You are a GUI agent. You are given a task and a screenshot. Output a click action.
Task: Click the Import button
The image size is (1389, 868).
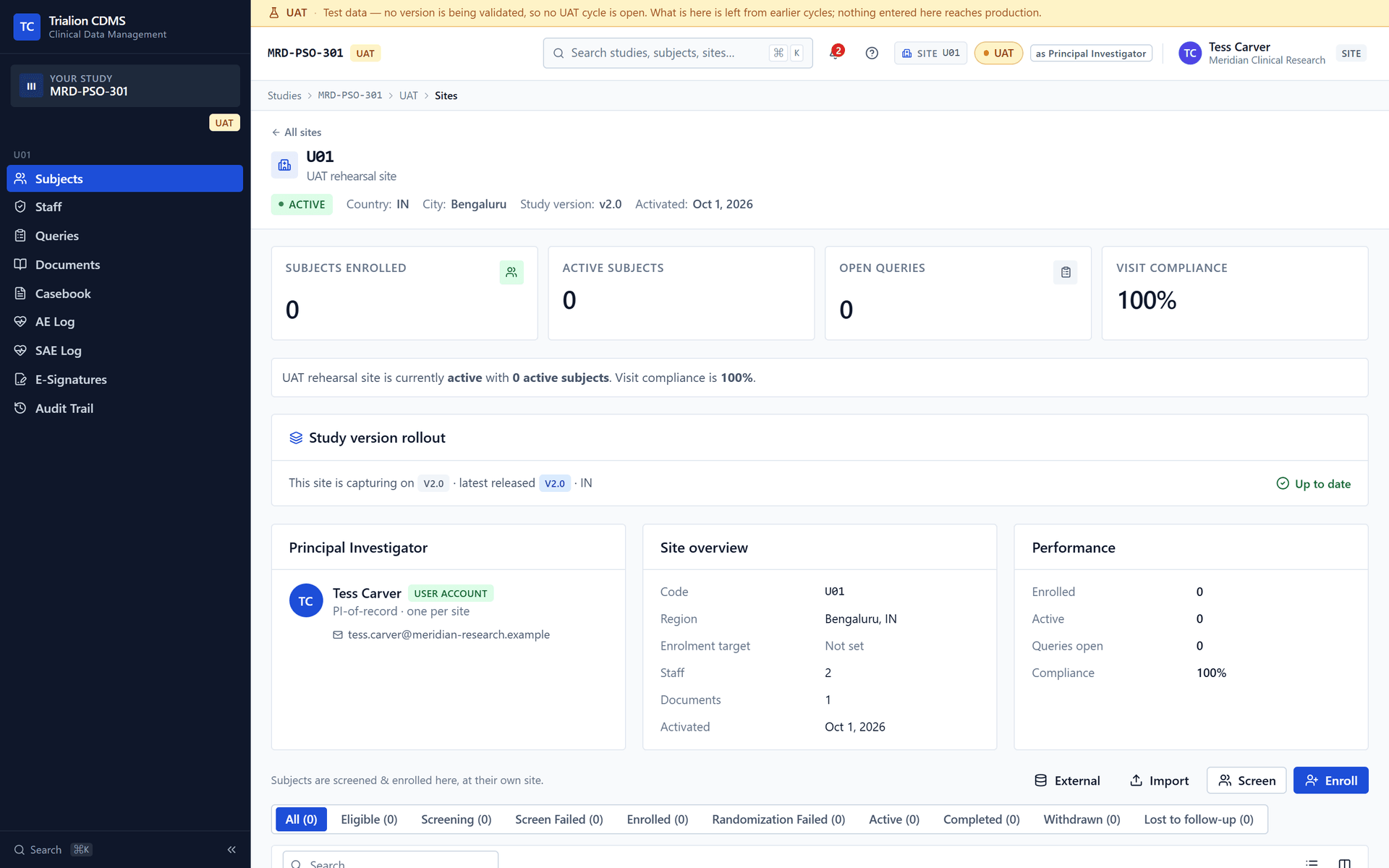[x=1159, y=780]
